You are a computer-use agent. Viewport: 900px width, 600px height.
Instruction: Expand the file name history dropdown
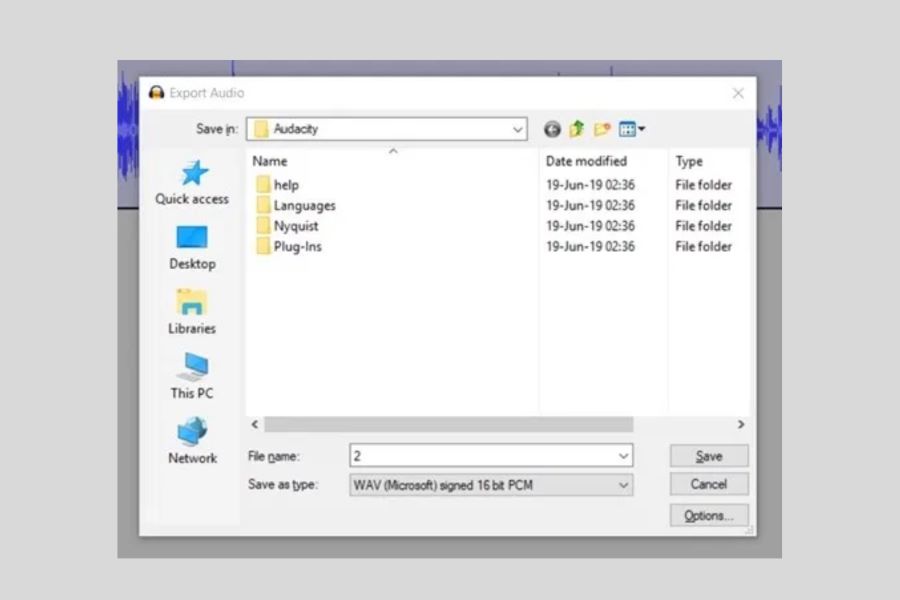(x=621, y=455)
